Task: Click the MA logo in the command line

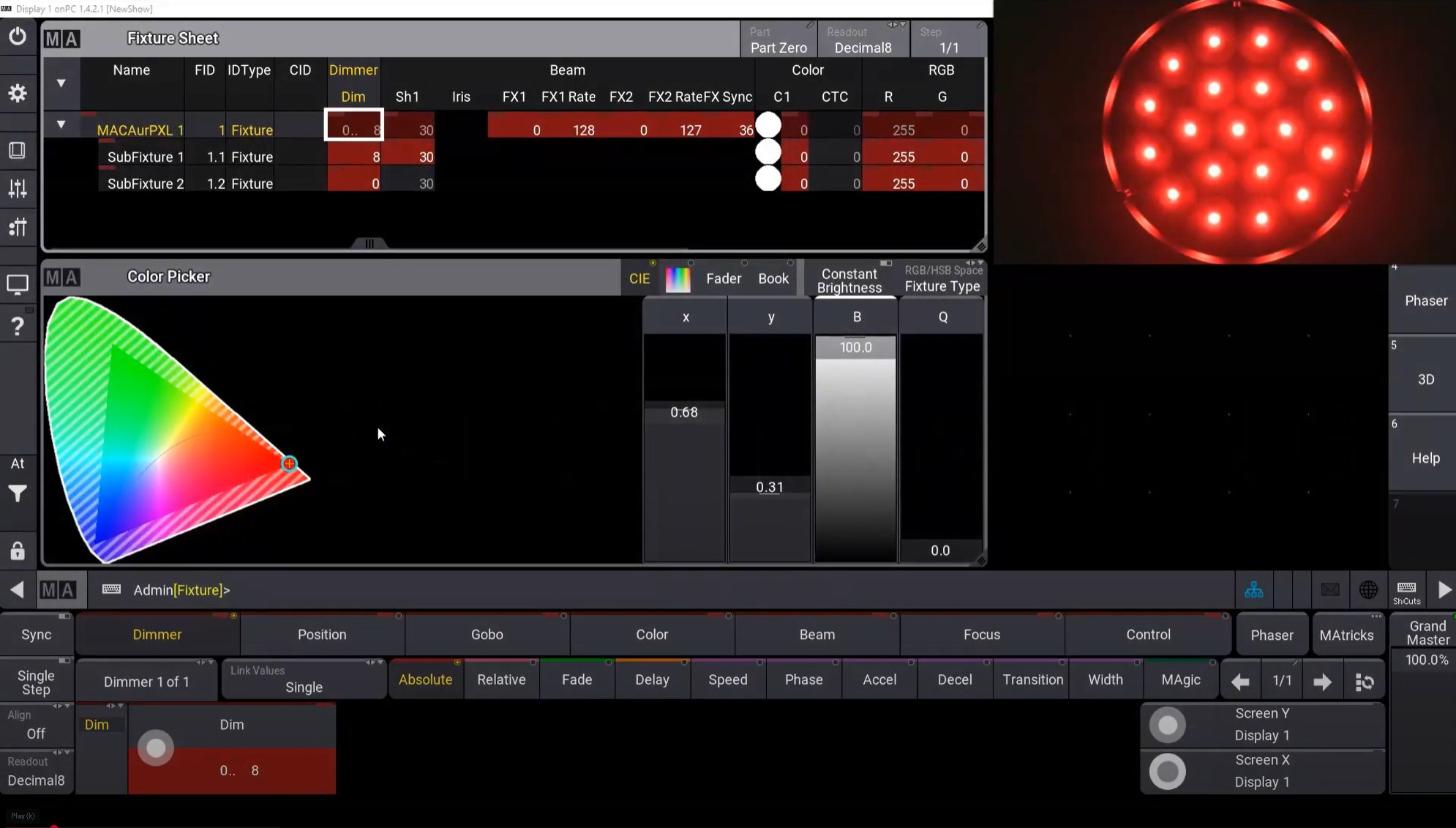Action: click(x=58, y=590)
